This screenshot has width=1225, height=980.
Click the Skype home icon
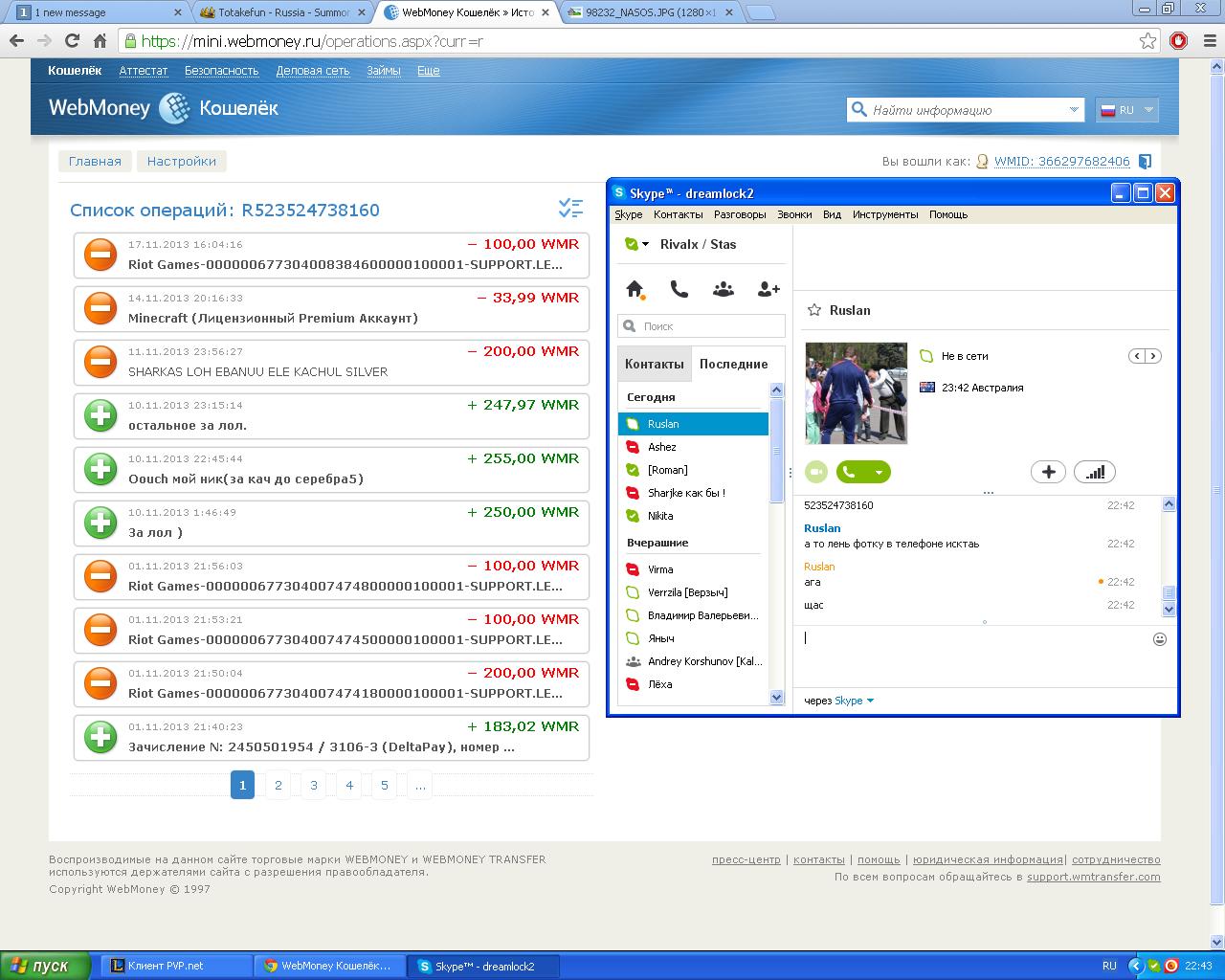click(x=635, y=289)
